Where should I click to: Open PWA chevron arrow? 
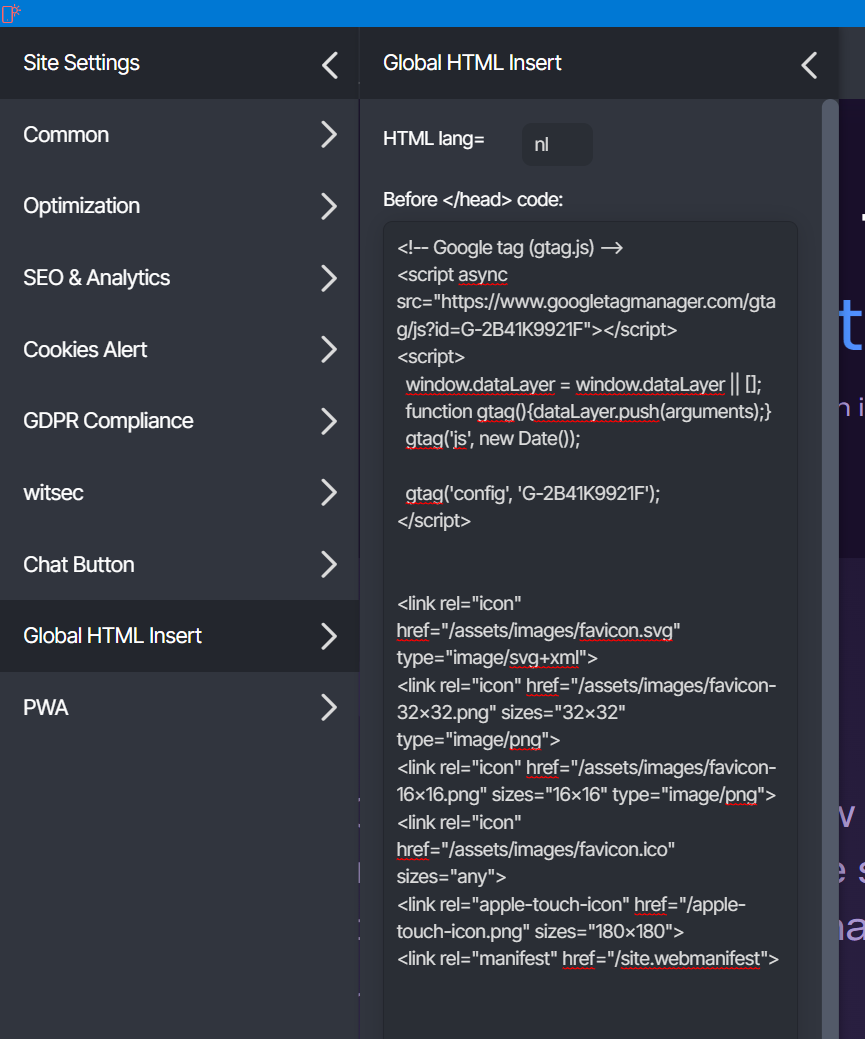[x=329, y=708]
